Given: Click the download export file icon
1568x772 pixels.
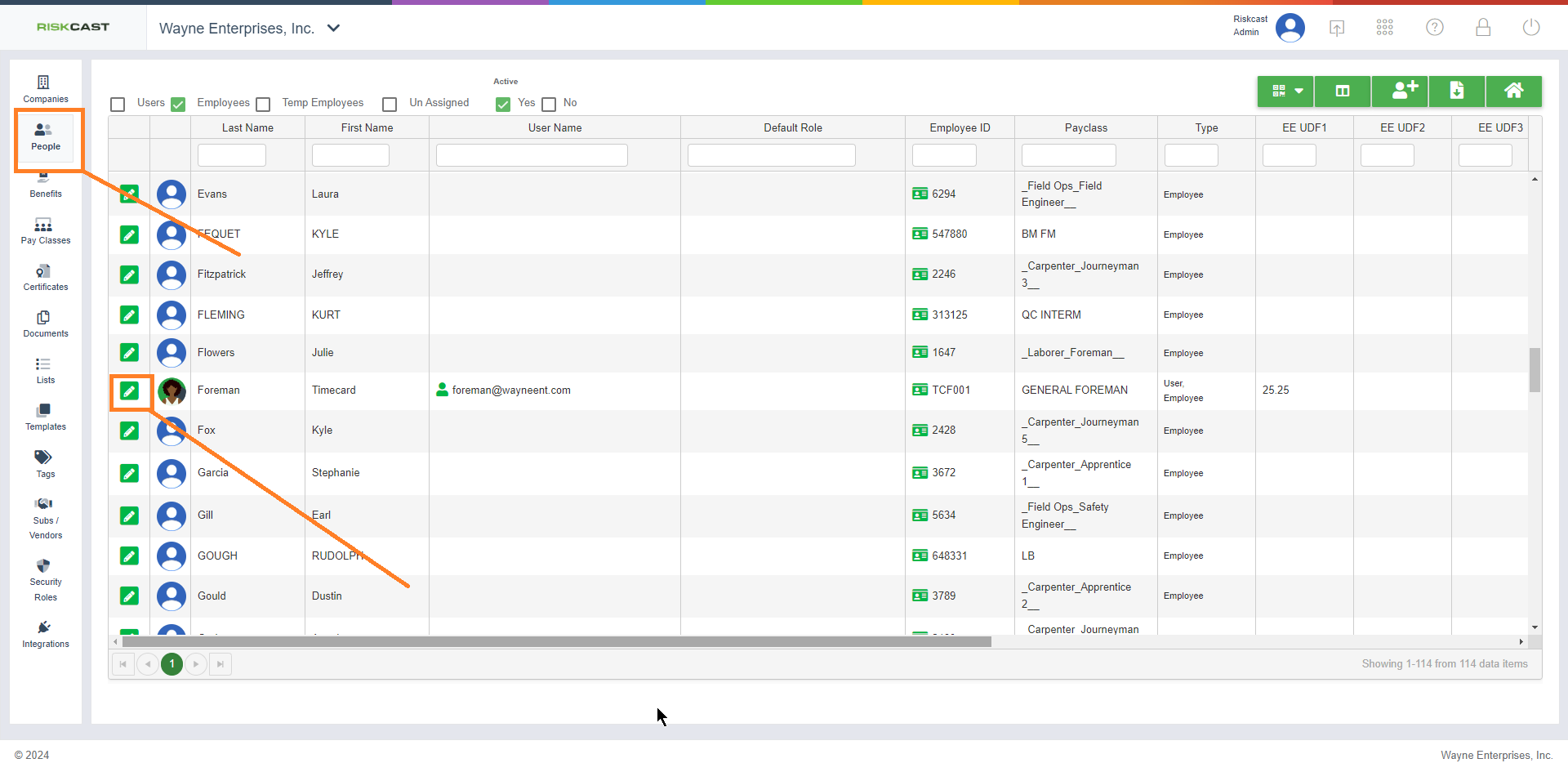Looking at the screenshot, I should [1456, 91].
